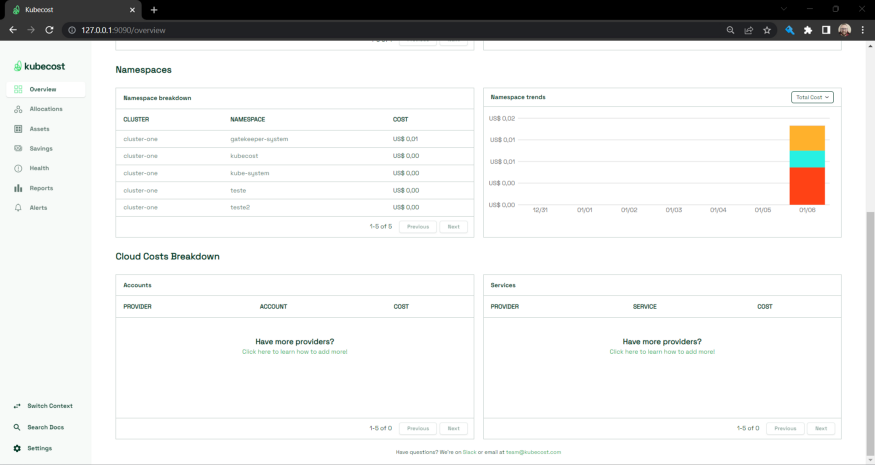The height and width of the screenshot is (465, 875).
Task: Click the browser address bar
Action: point(400,30)
